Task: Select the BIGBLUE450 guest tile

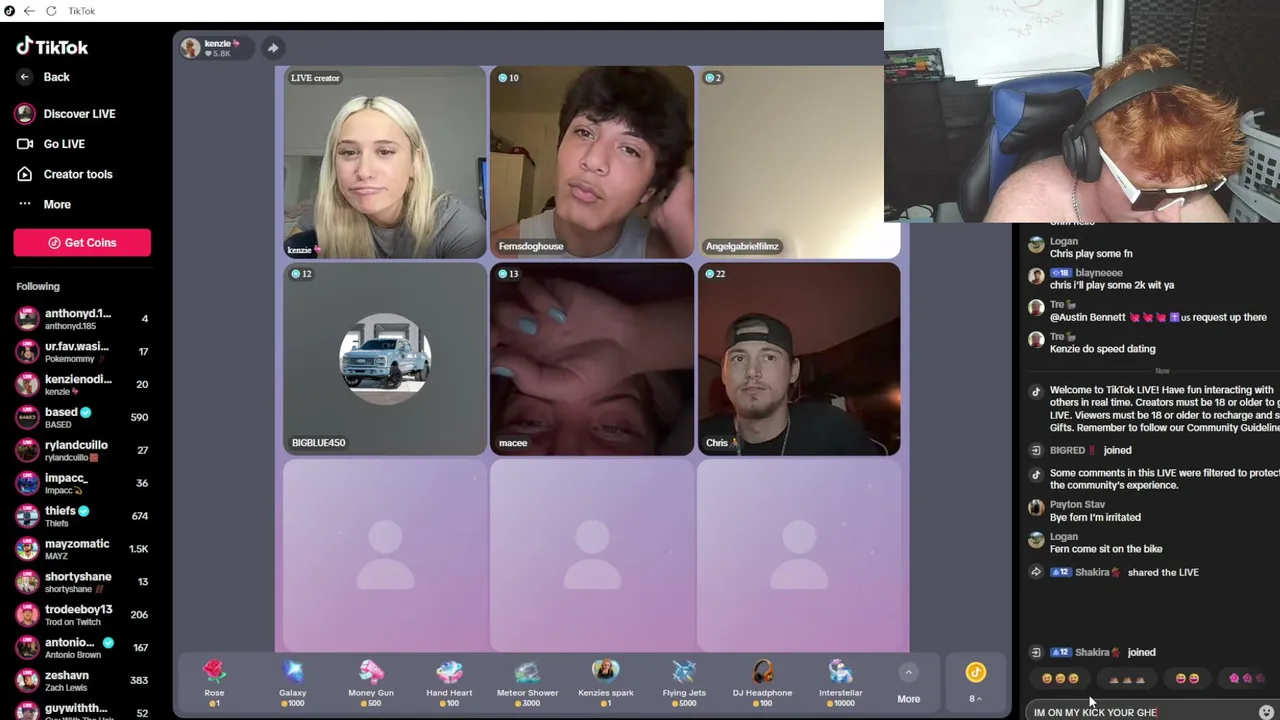Action: click(x=384, y=359)
